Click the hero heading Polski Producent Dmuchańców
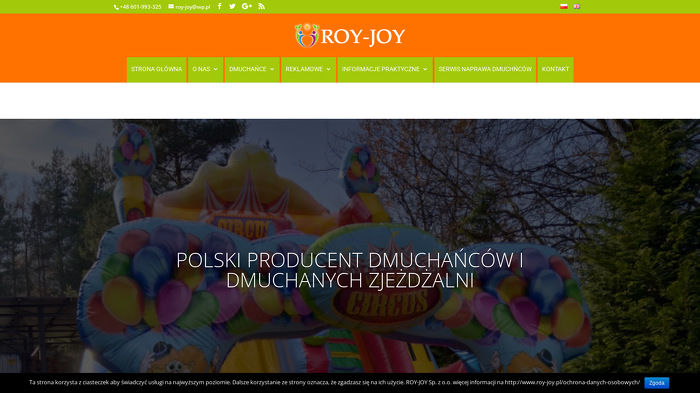The height and width of the screenshot is (393, 700). click(x=350, y=270)
